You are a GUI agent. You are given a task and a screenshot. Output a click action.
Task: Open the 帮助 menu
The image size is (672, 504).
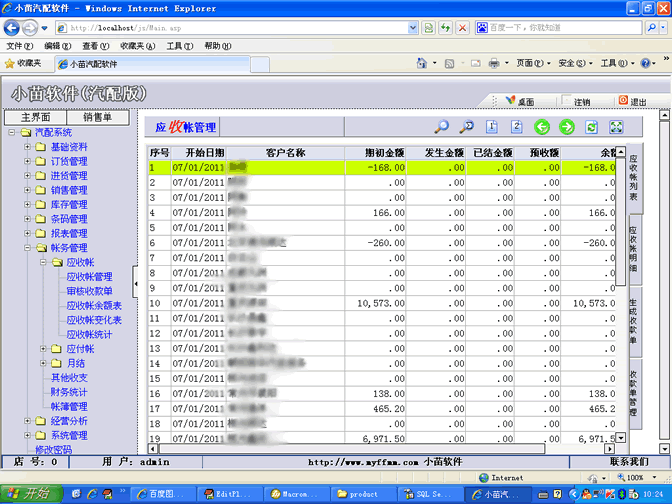[218, 46]
